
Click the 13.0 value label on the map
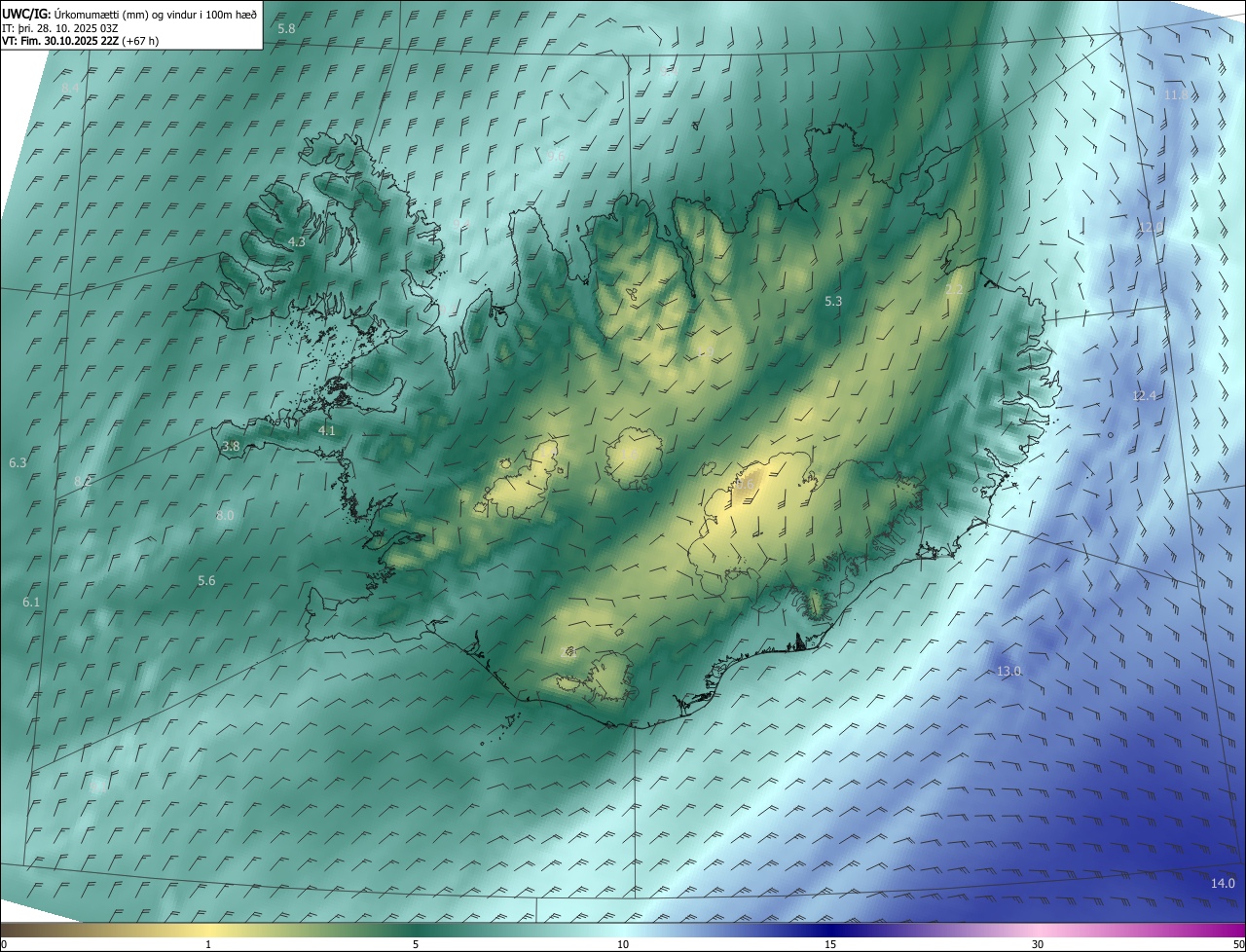pyautogui.click(x=1008, y=672)
